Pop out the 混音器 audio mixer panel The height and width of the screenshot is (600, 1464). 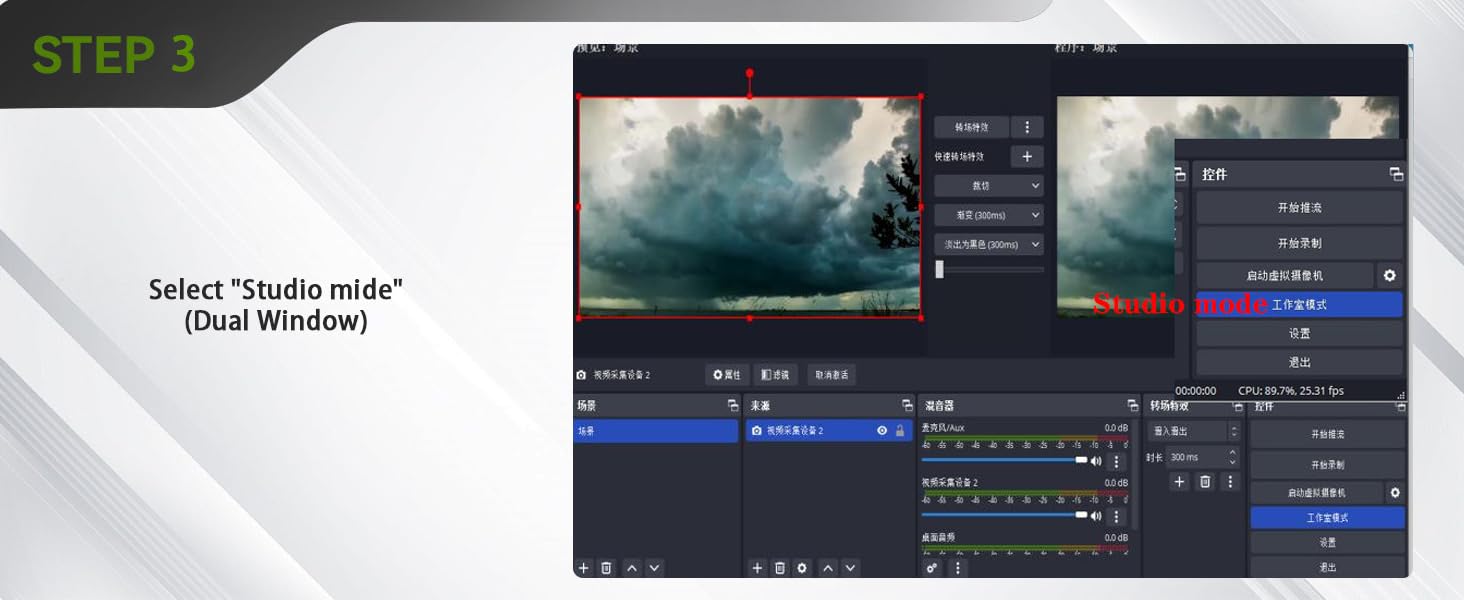[x=1132, y=406]
